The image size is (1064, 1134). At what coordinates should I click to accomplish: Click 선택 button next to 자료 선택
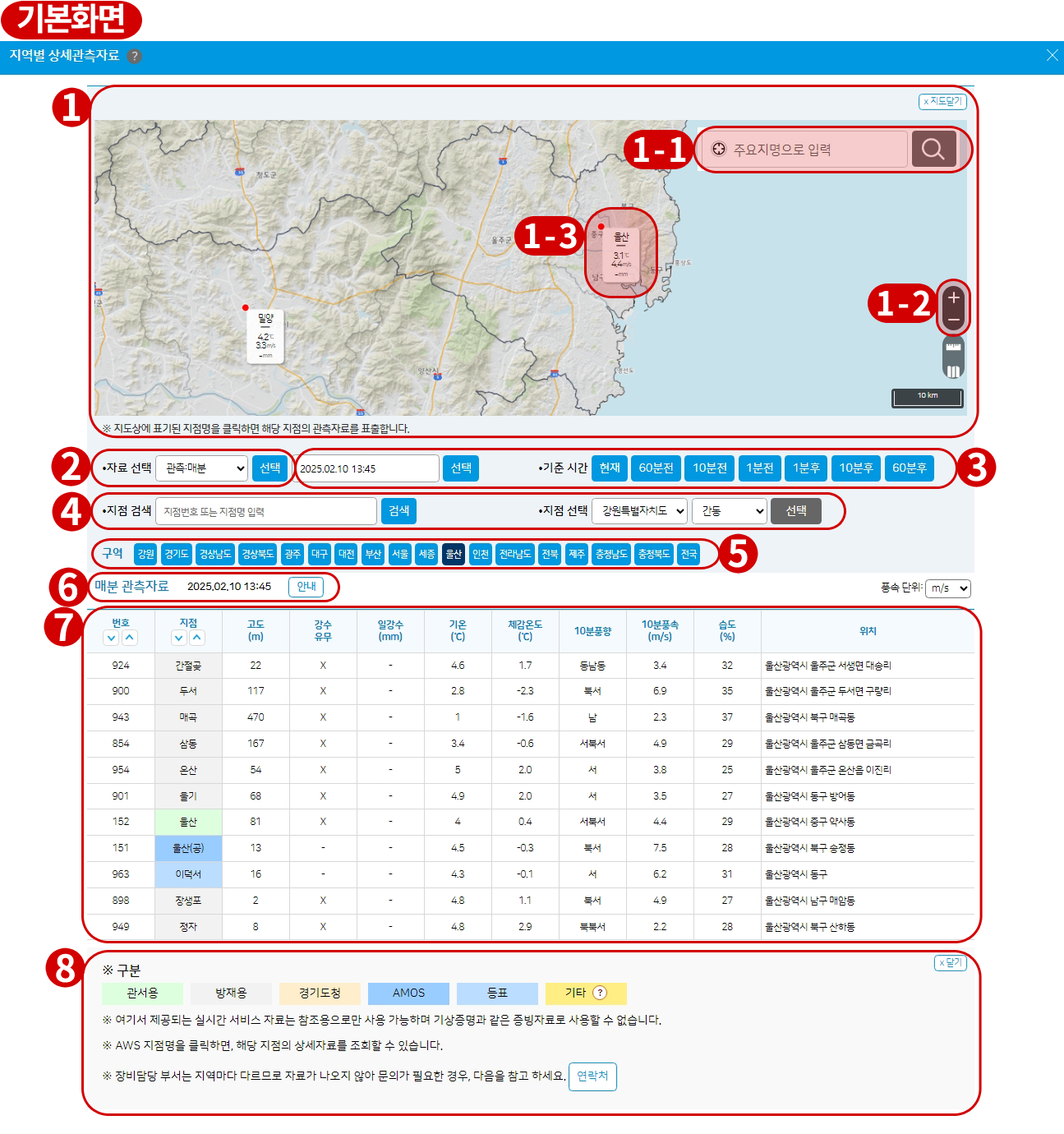click(270, 468)
